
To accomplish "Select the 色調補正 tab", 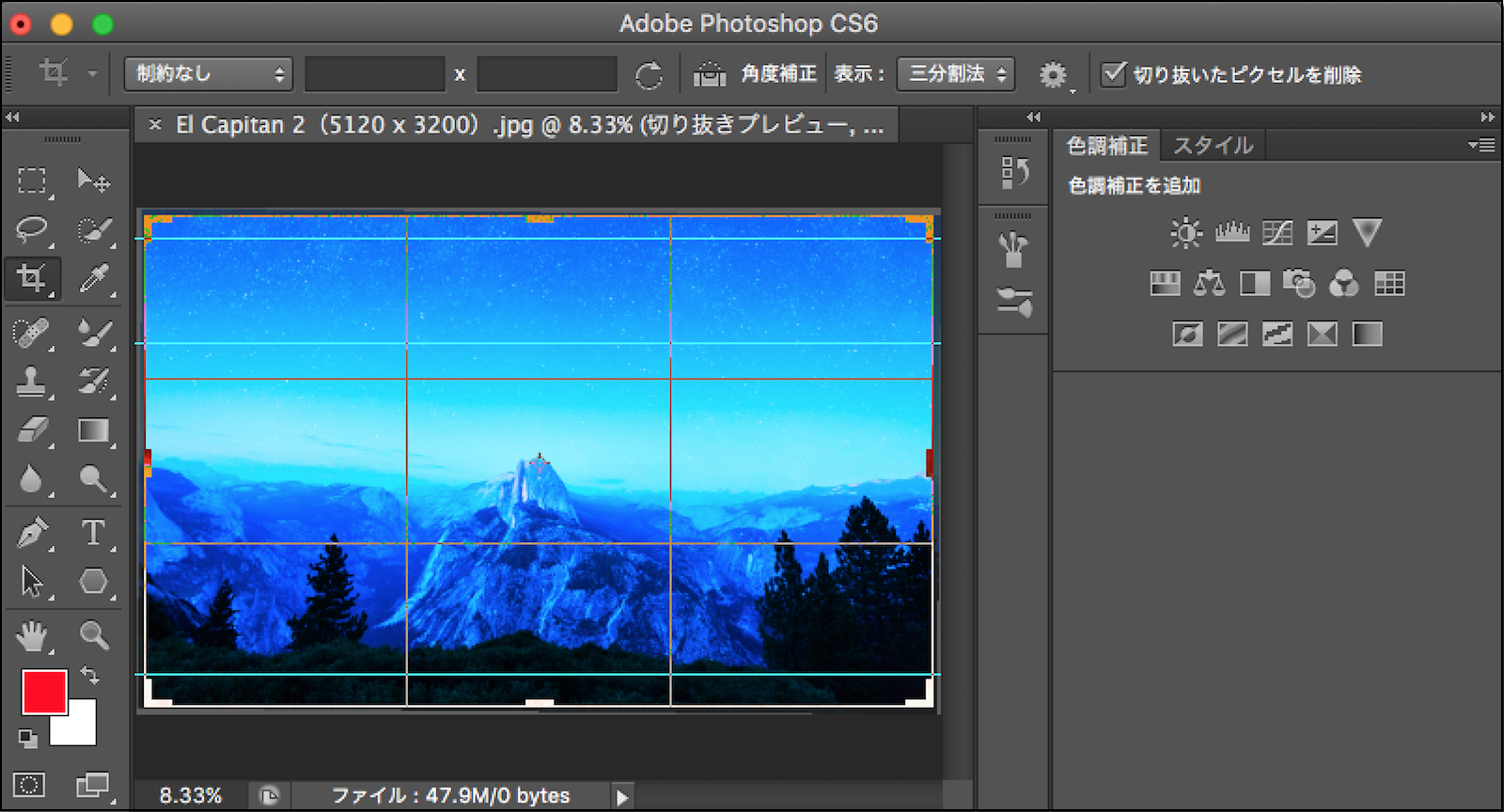I will 1107,146.
